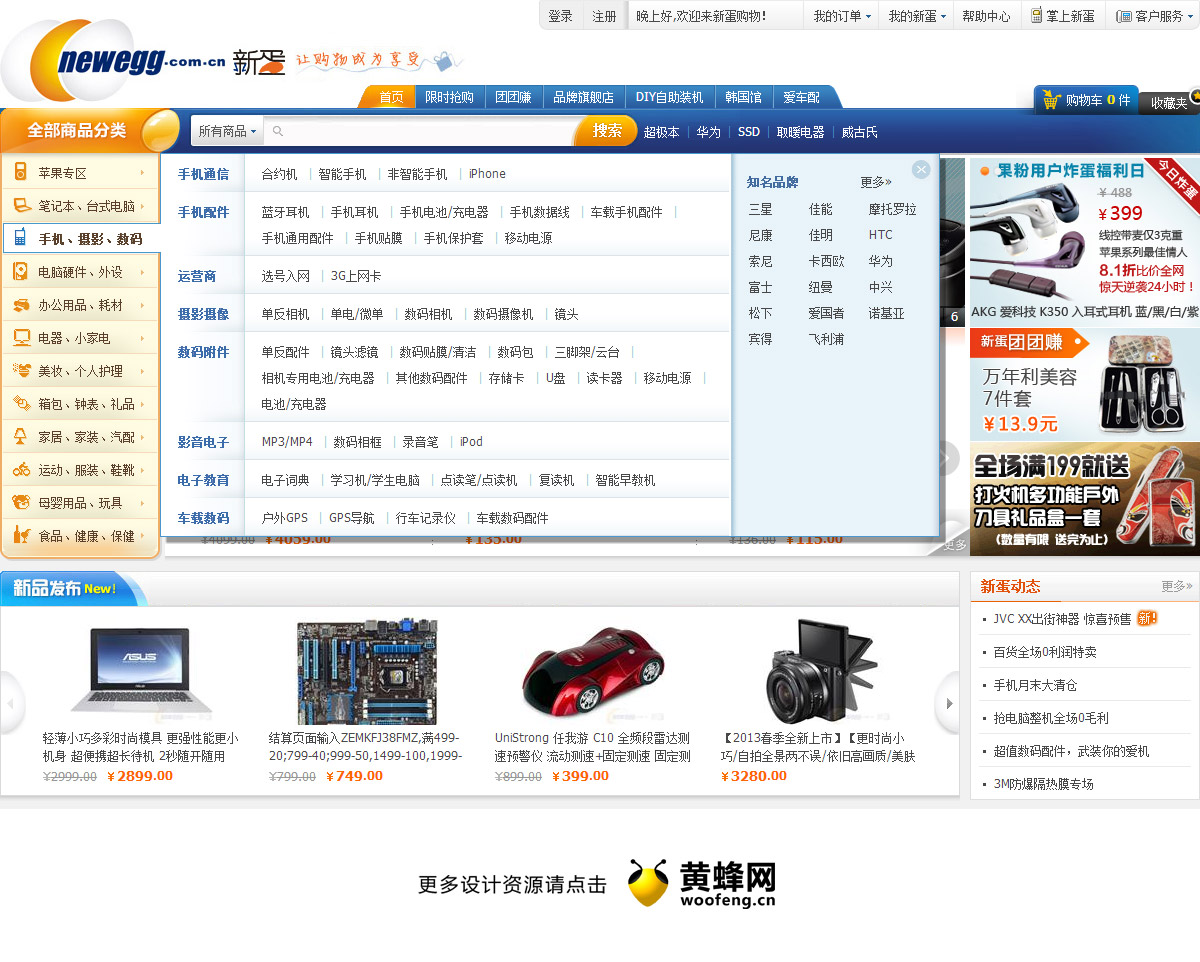Viewport: 1200px width, 962px height.
Task: Switch to the 限时抢购 tab
Action: tap(450, 97)
